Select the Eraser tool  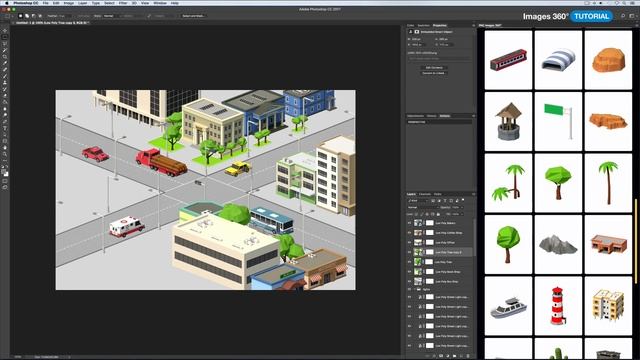coord(5,96)
